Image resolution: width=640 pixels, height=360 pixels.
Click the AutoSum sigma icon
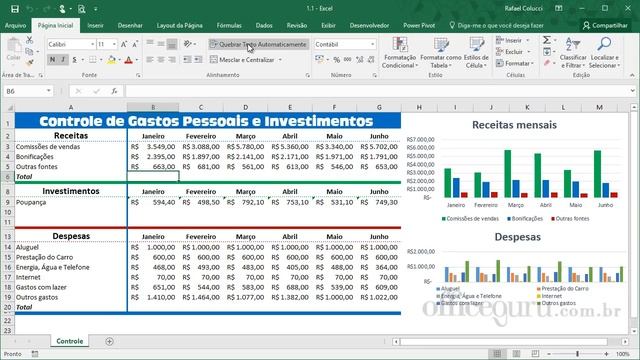546,40
